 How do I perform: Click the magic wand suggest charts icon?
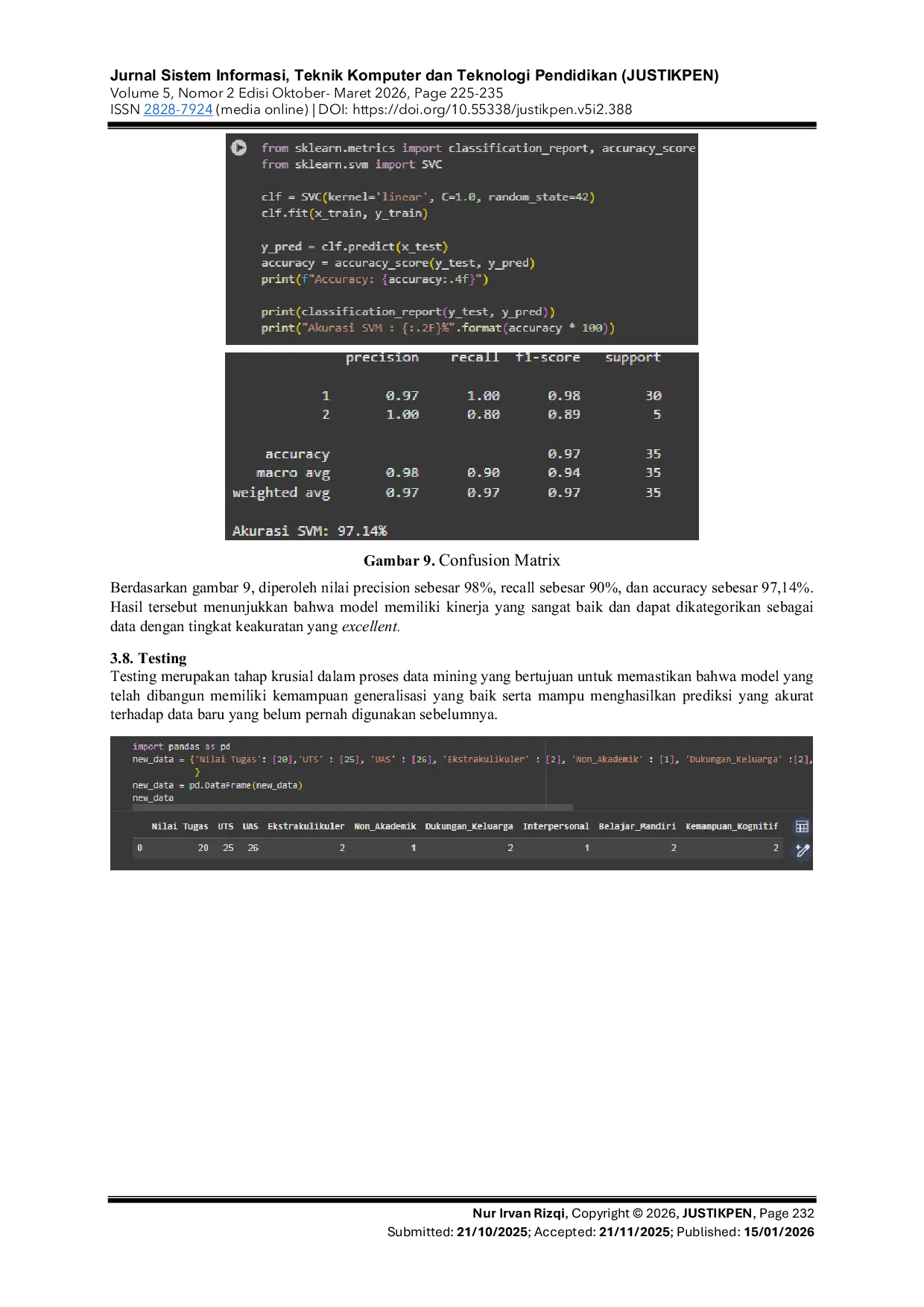point(802,850)
